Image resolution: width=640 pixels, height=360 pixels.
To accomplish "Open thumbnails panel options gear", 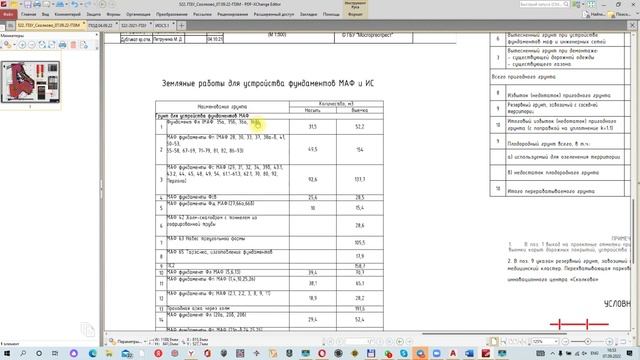I will coord(7,44).
